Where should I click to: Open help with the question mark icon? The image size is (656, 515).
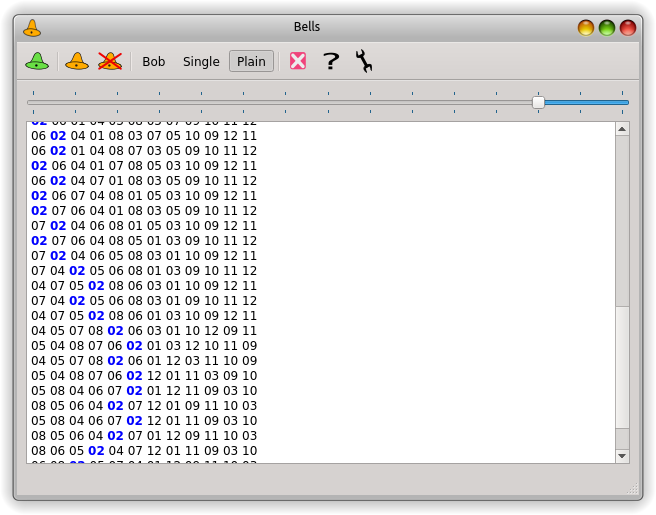tap(331, 61)
